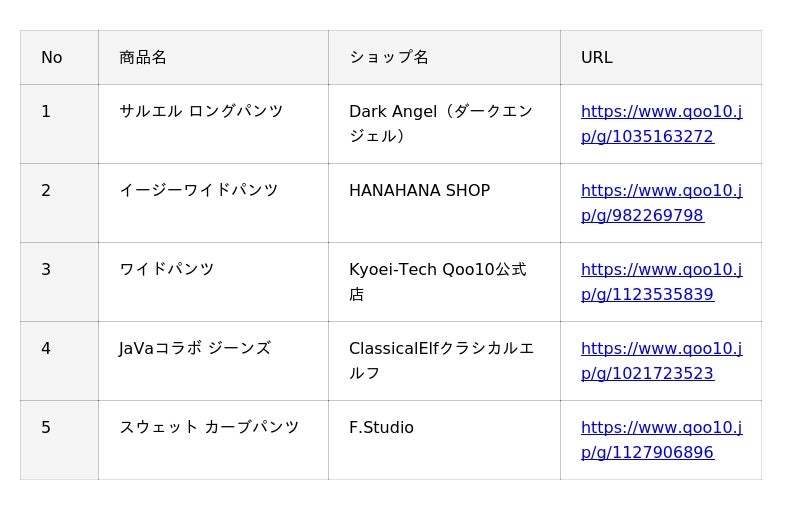Image resolution: width=800 pixels, height=510 pixels.
Task: Select the URL column header
Action: click(x=597, y=58)
